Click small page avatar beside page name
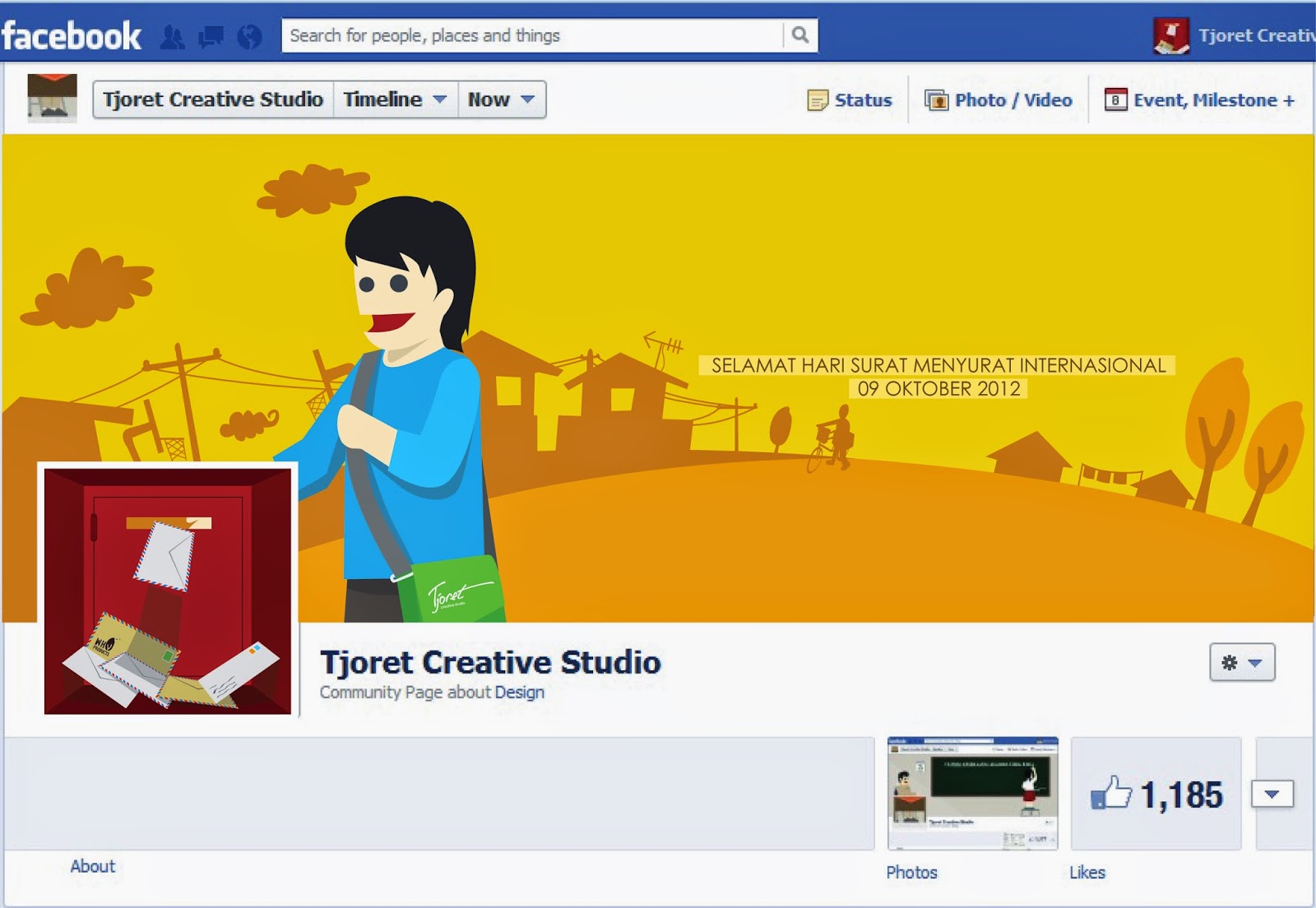This screenshot has height=908, width=1316. click(52, 98)
